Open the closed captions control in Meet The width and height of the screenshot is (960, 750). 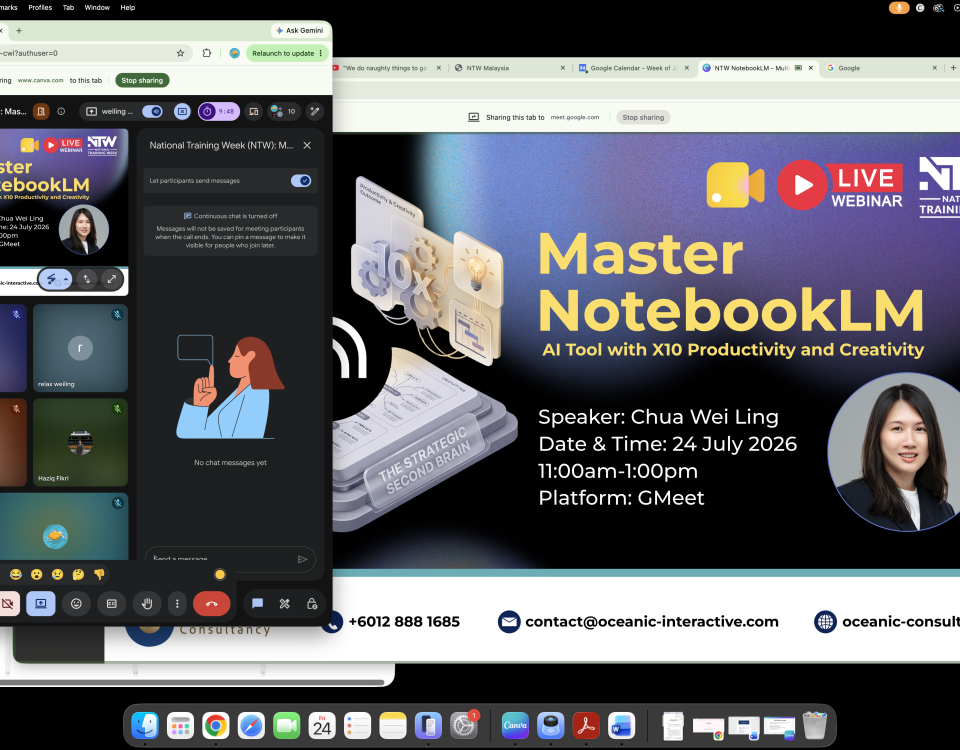pyautogui.click(x=111, y=604)
